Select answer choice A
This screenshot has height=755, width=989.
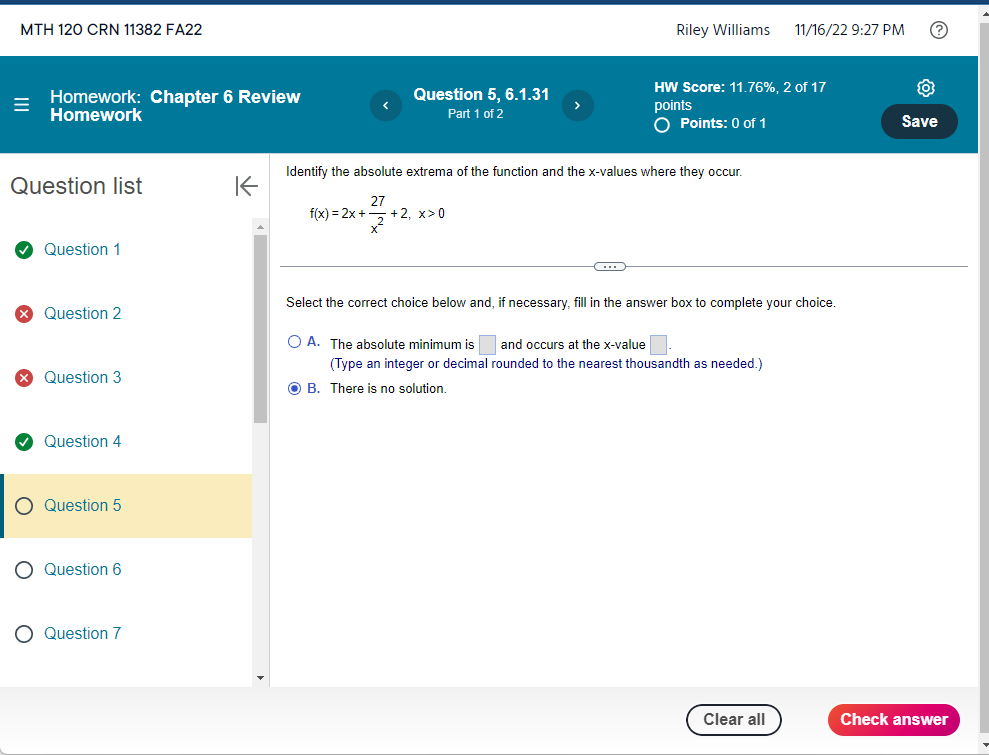click(x=295, y=341)
